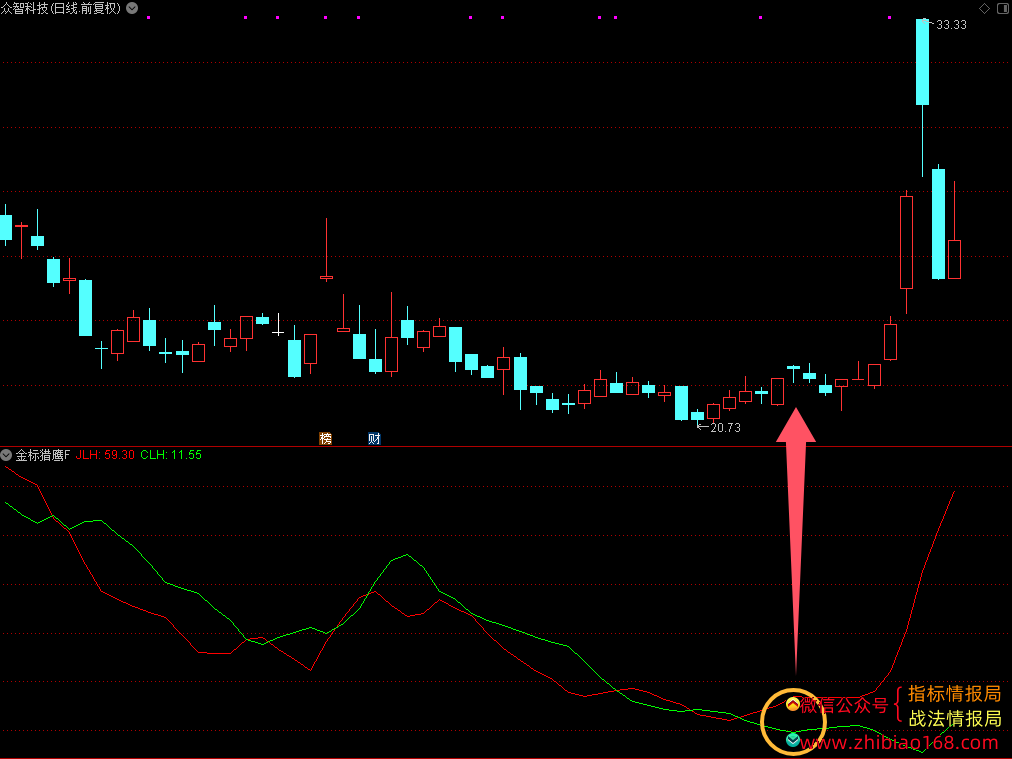
Task: Click the 金标猎鹰F indicator name
Action: click(43, 455)
